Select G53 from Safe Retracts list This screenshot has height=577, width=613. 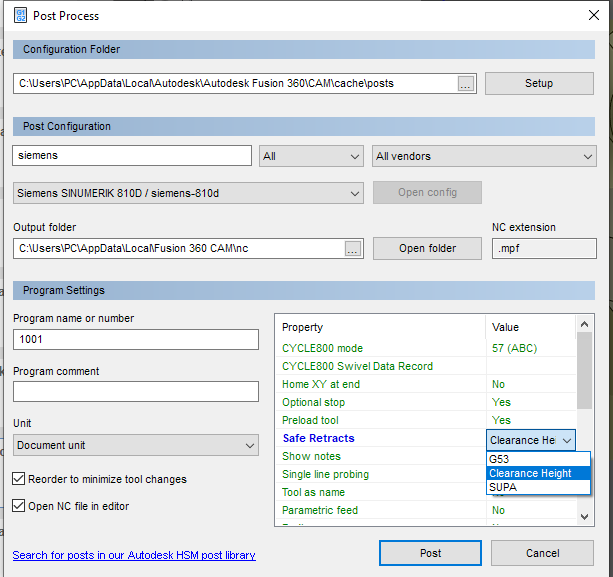coord(538,459)
